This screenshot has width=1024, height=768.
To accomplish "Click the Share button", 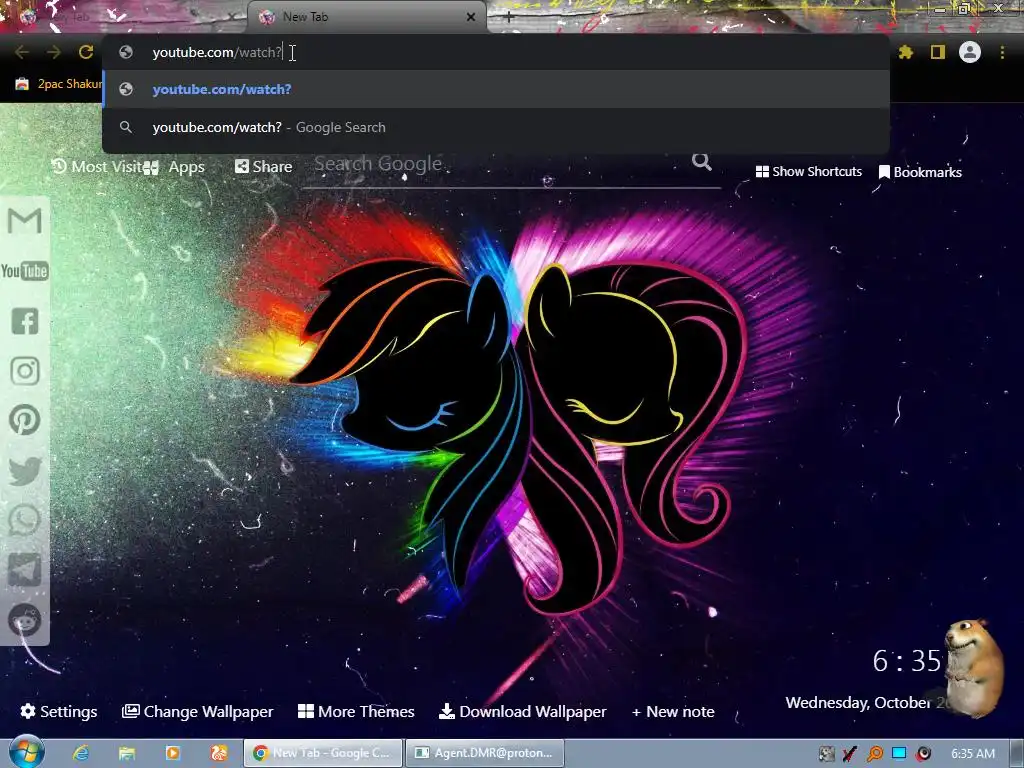I will 264,167.
